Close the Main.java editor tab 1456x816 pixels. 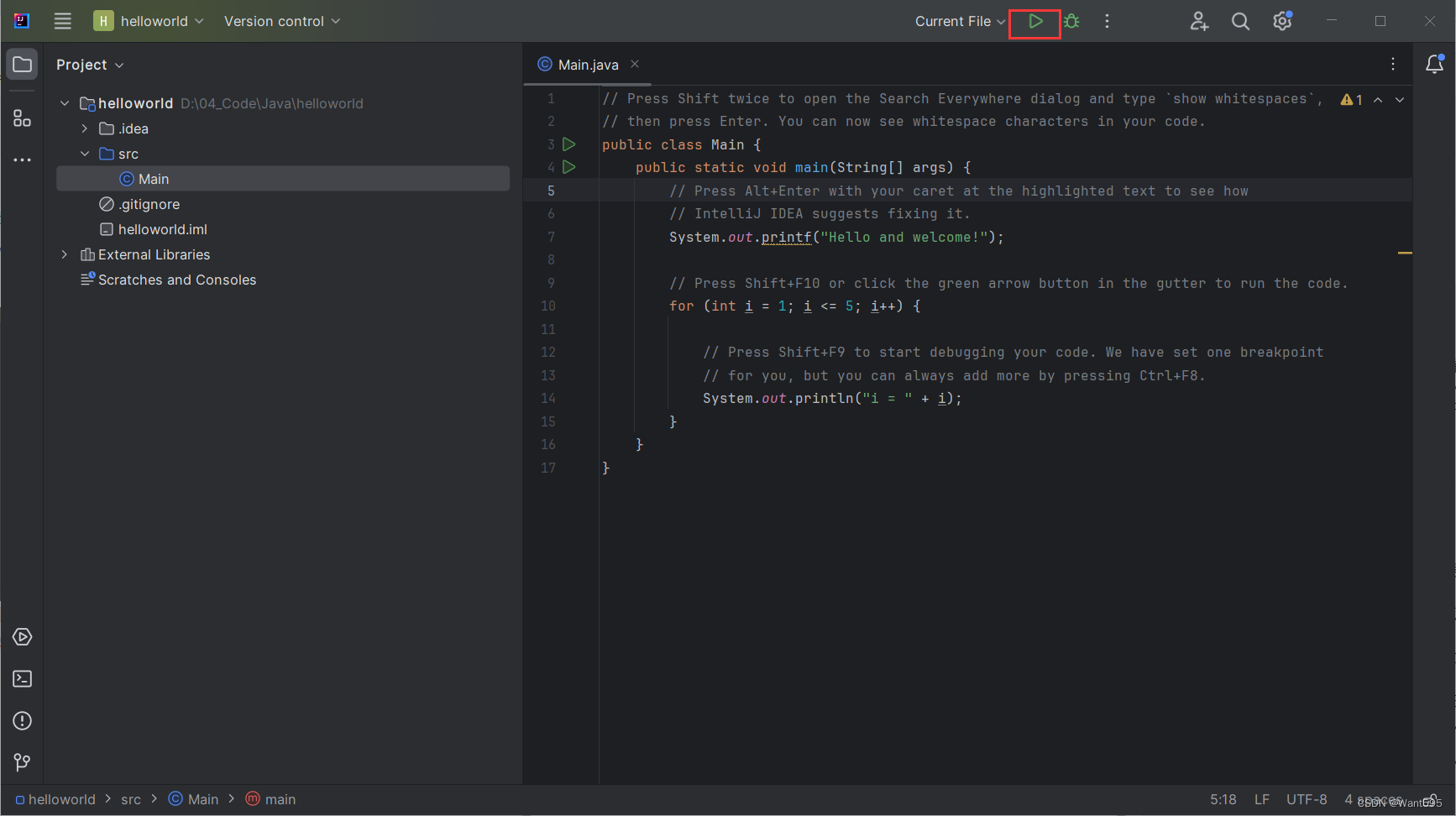click(x=635, y=64)
